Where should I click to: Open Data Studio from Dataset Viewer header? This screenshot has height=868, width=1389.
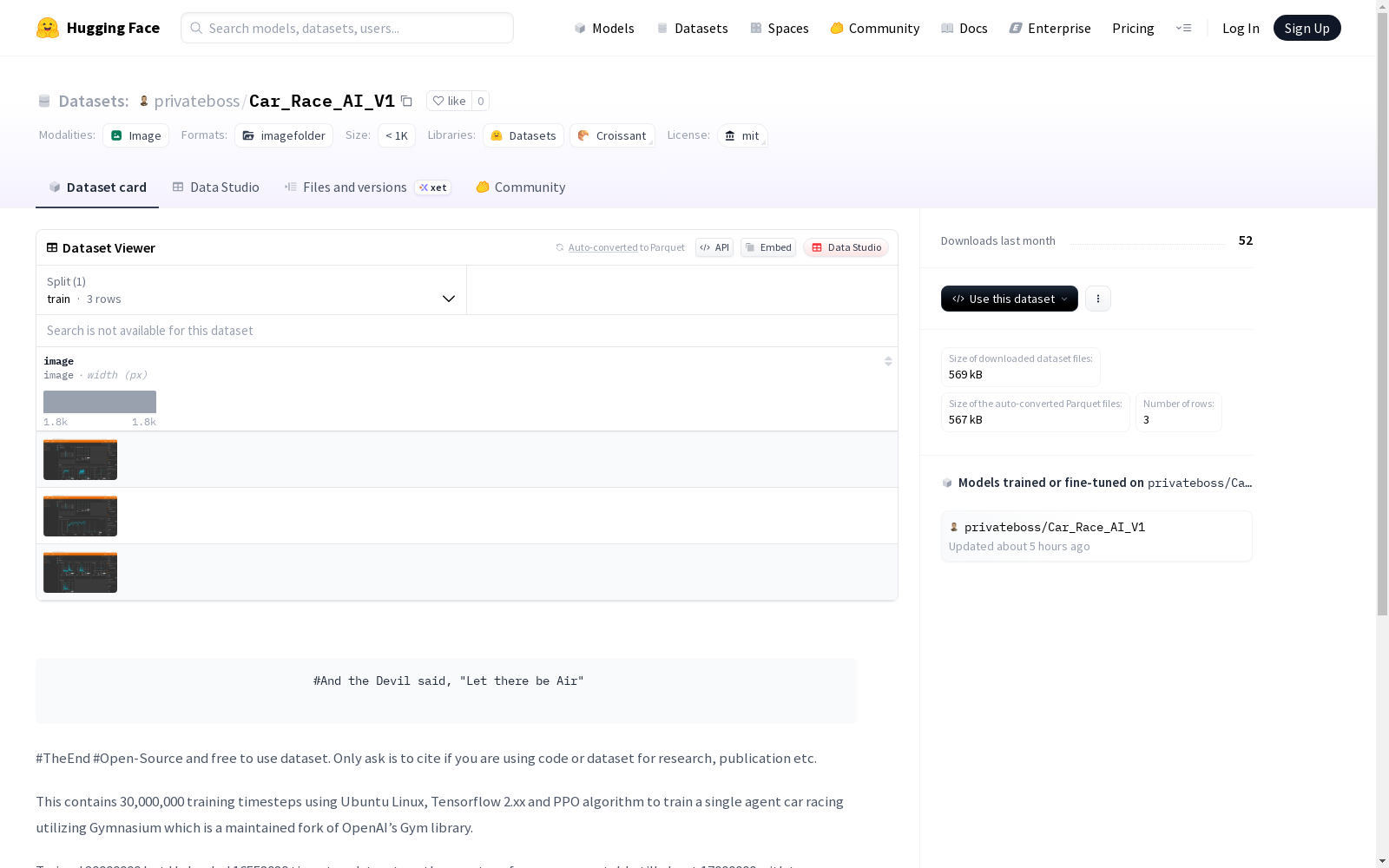(846, 247)
